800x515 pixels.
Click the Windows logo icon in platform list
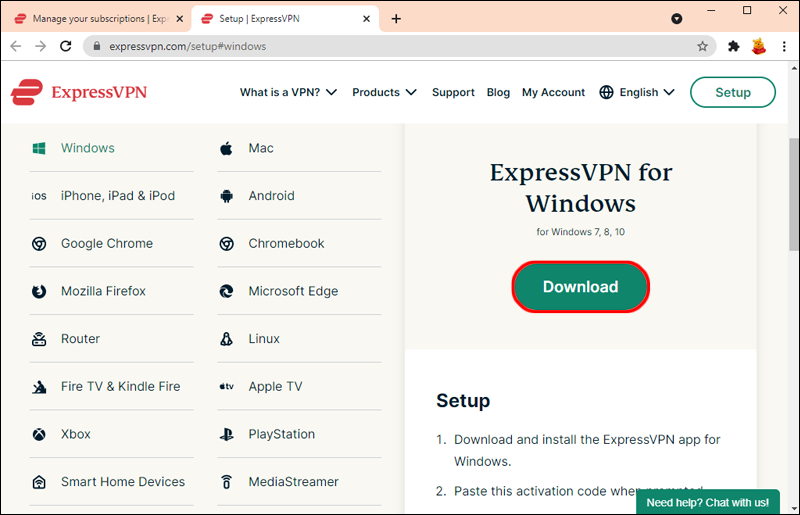click(39, 148)
